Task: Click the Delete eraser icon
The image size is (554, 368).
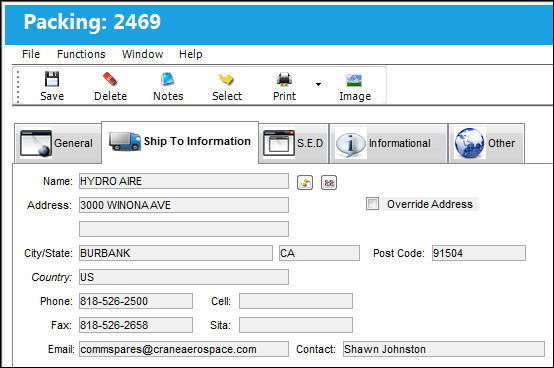Action: (110, 79)
